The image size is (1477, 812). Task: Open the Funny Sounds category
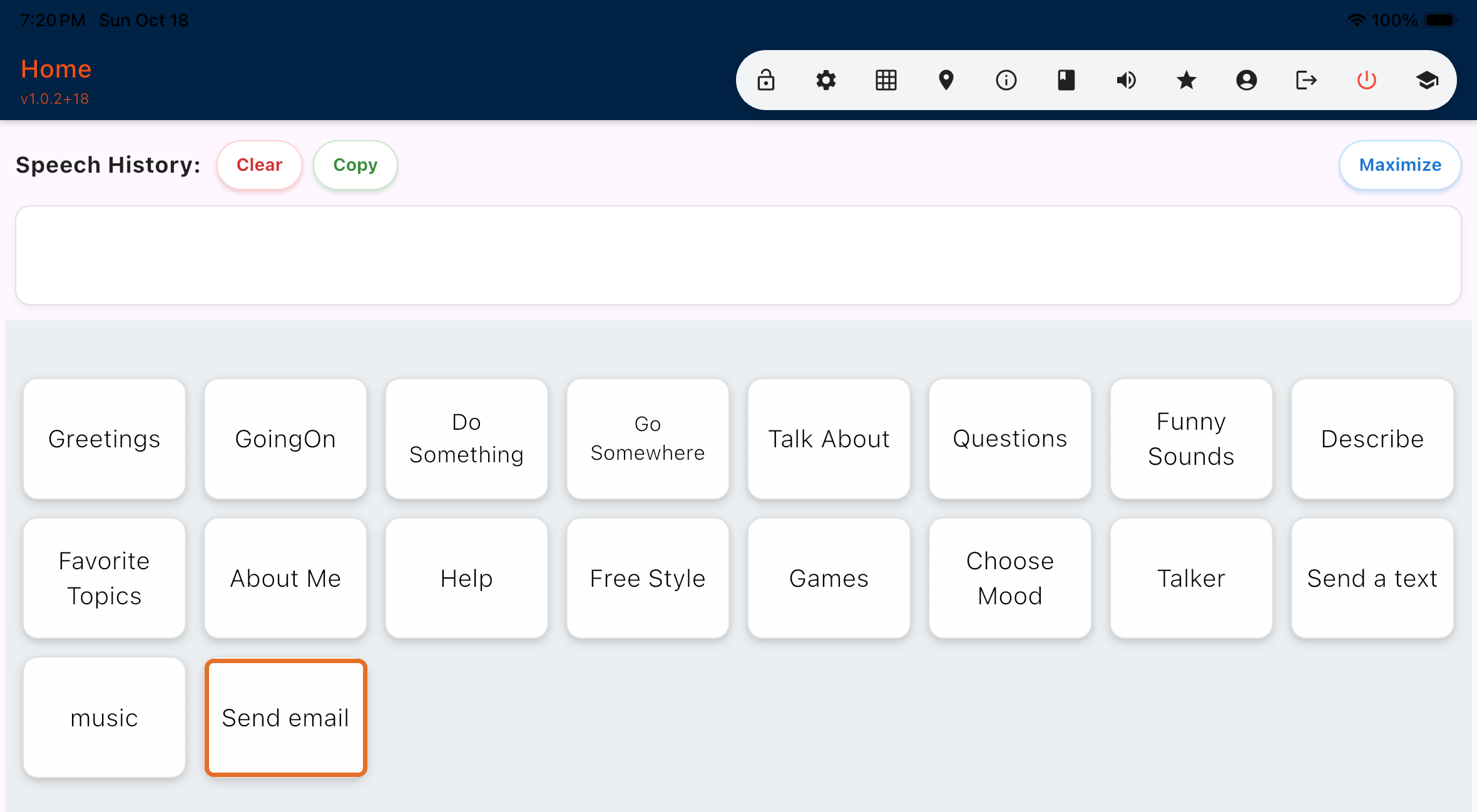click(1192, 439)
